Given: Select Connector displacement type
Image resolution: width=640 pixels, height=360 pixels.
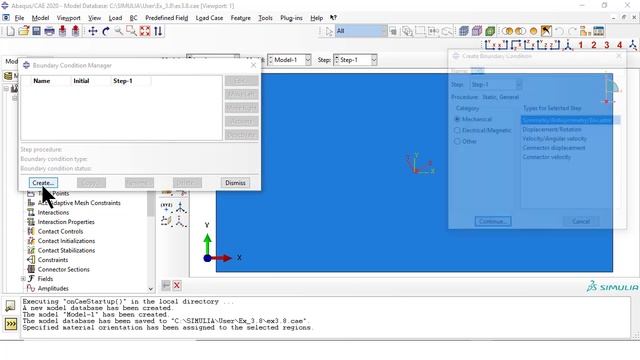Looking at the screenshot, I should pyautogui.click(x=553, y=148).
